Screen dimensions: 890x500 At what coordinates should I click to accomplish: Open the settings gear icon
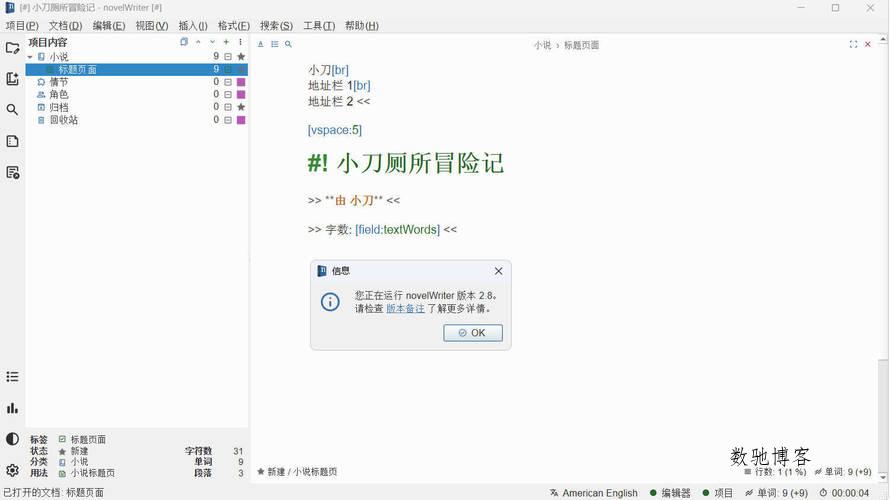[12, 470]
